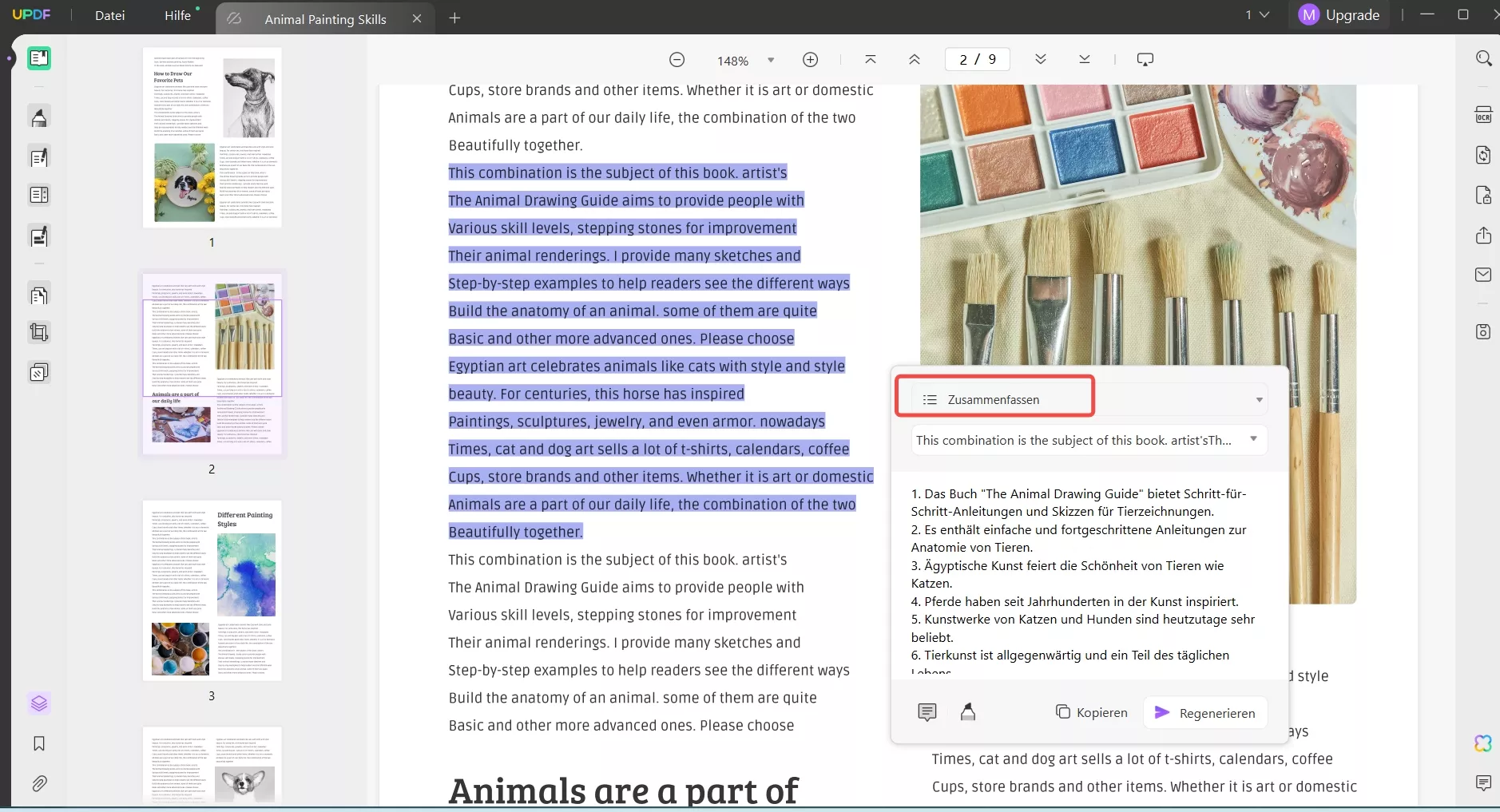Open the partially visible page 4 thumbnail
This screenshot has width=1500, height=812.
212,765
